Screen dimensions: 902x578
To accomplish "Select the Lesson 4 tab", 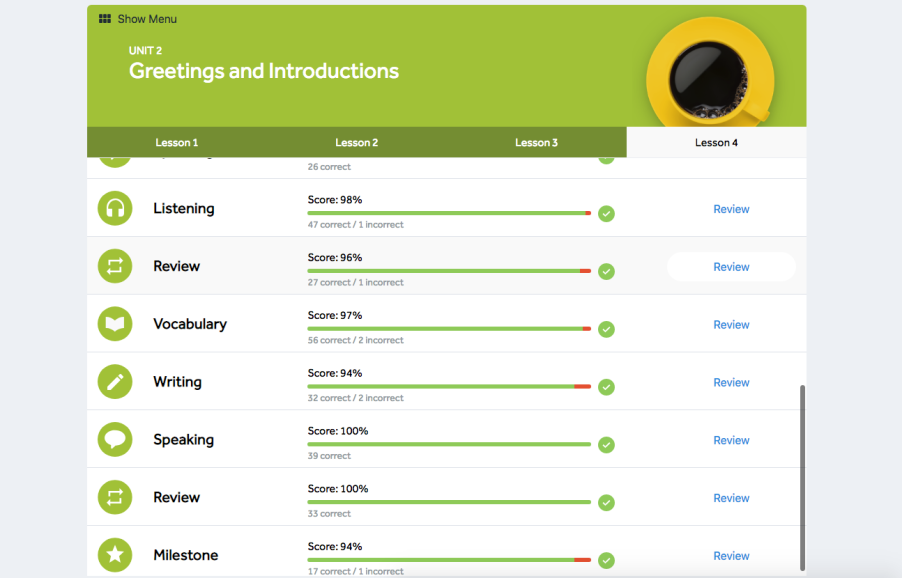I will click(716, 143).
